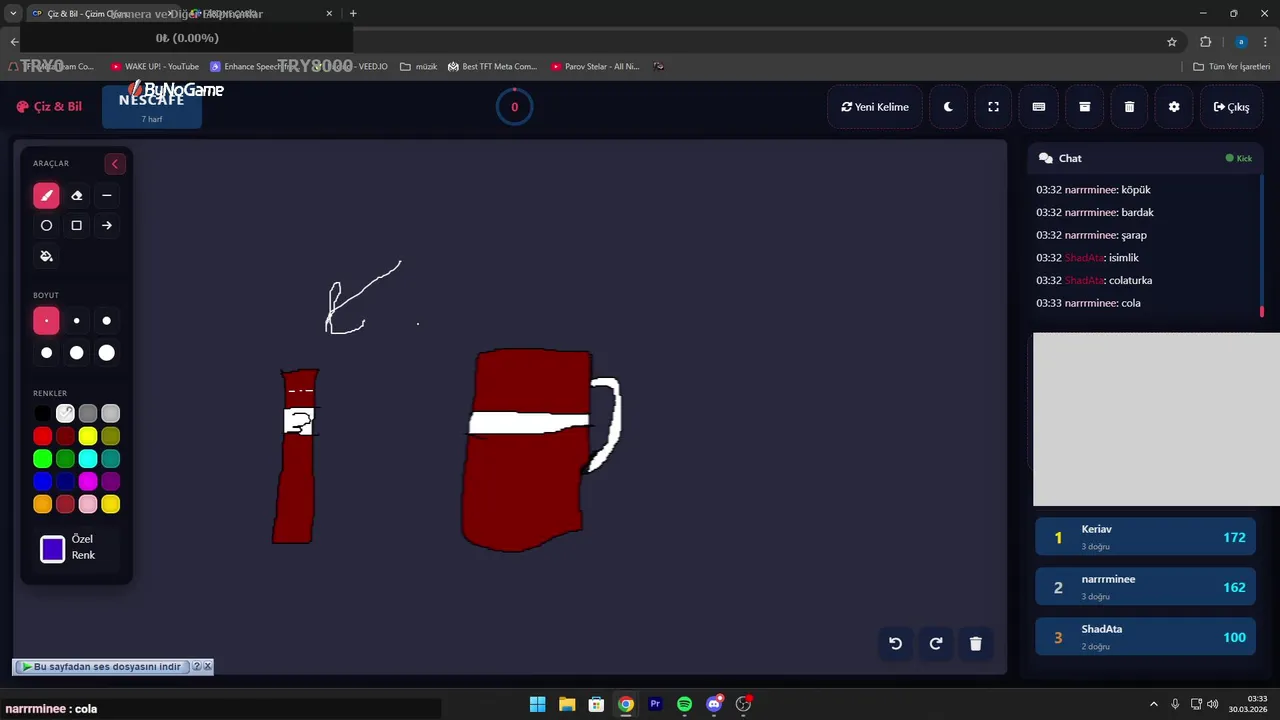Open a new browser tab
This screenshot has width=1280, height=720.
(353, 14)
